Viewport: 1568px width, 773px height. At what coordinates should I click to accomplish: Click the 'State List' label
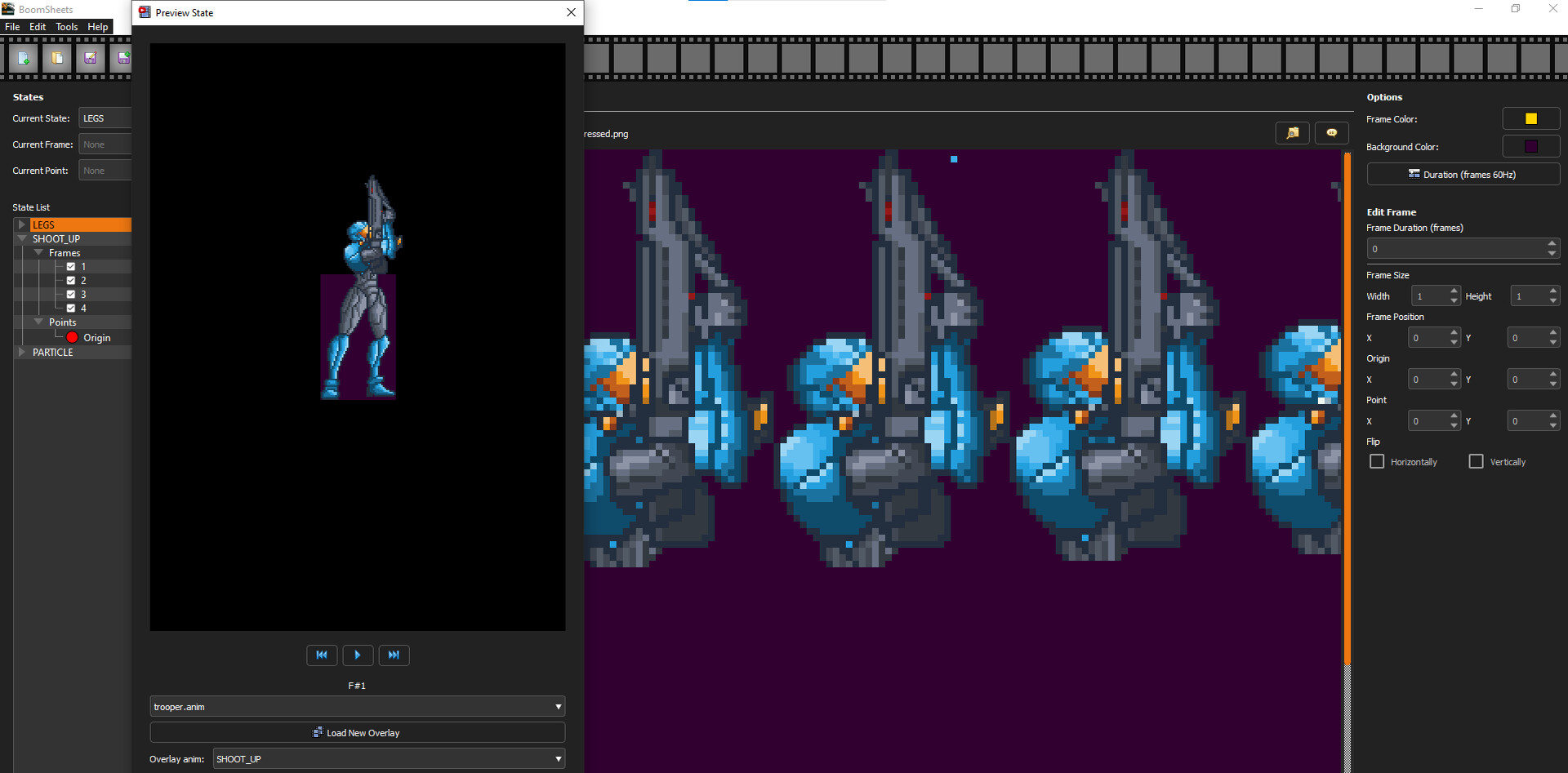(x=31, y=207)
